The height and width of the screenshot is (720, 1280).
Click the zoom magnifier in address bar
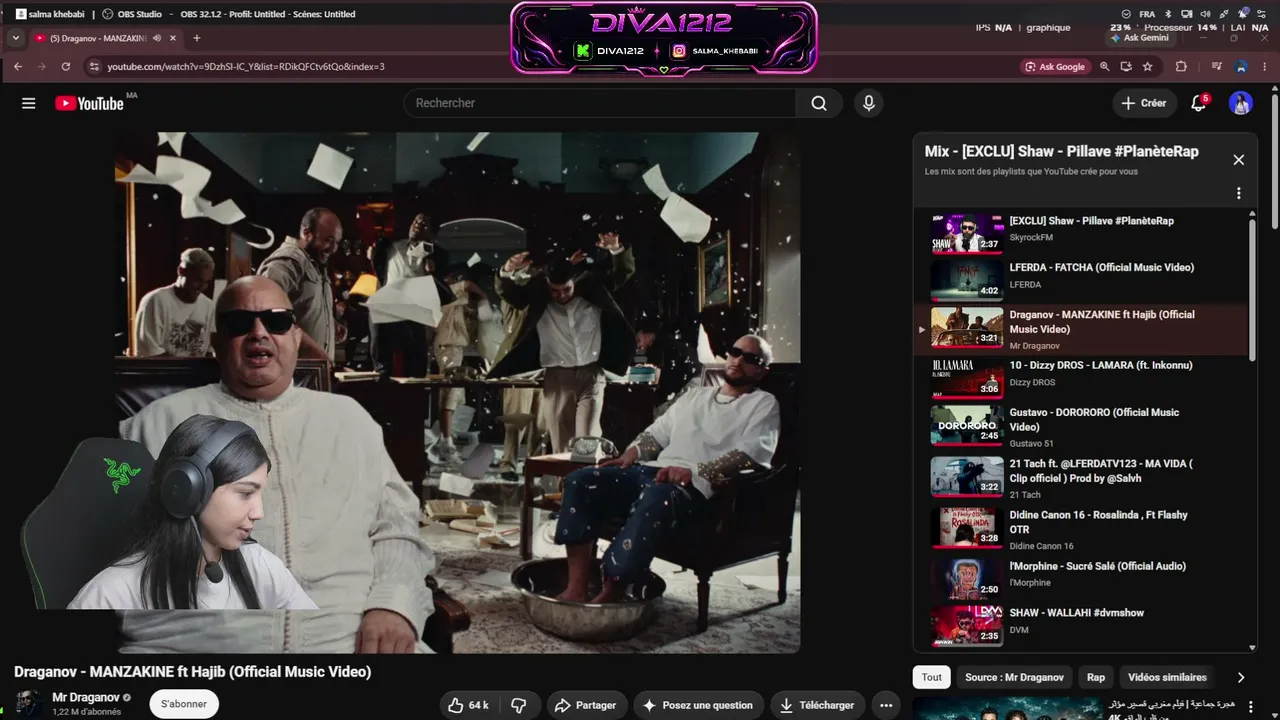1104,66
